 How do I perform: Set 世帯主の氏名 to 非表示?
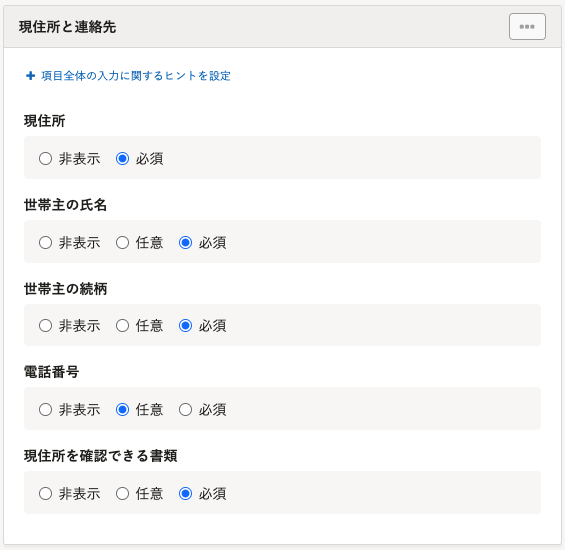pos(45,243)
